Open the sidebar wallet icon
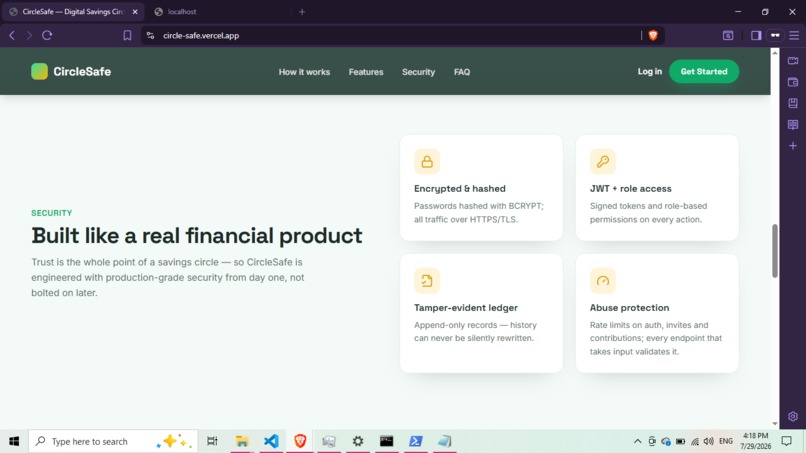This screenshot has width=806, height=453. click(793, 82)
